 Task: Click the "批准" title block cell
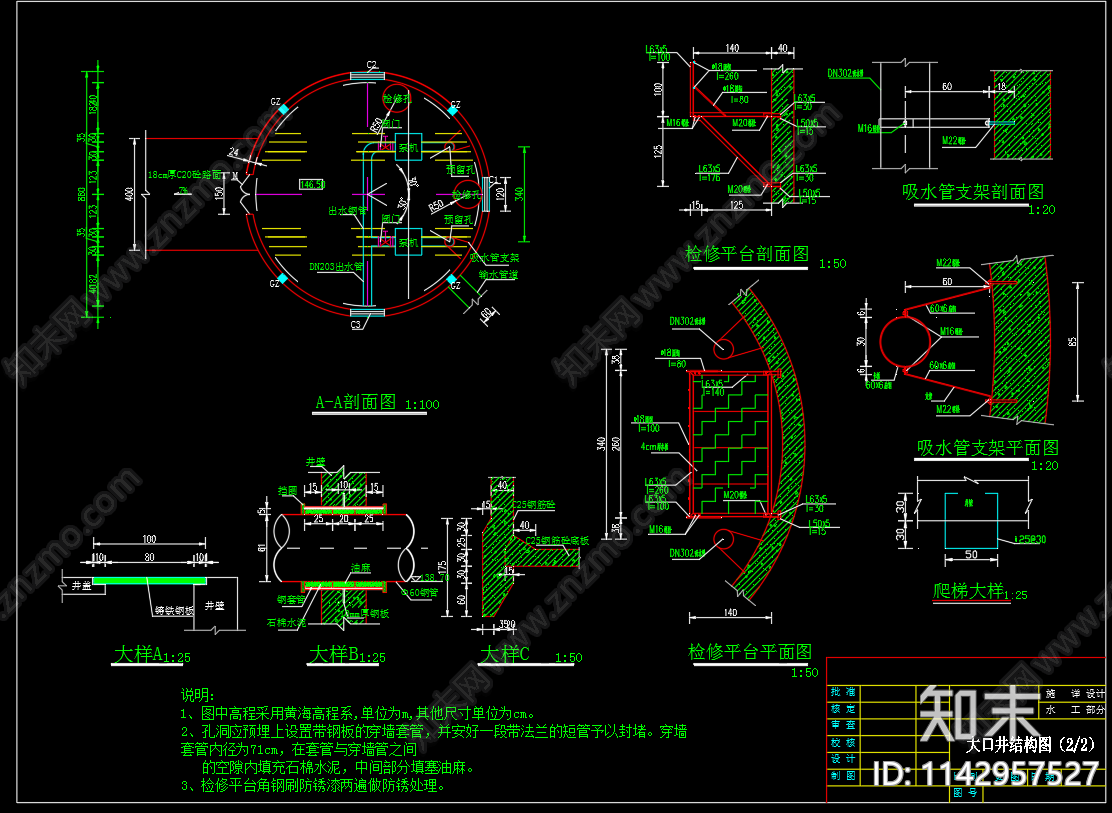click(843, 692)
